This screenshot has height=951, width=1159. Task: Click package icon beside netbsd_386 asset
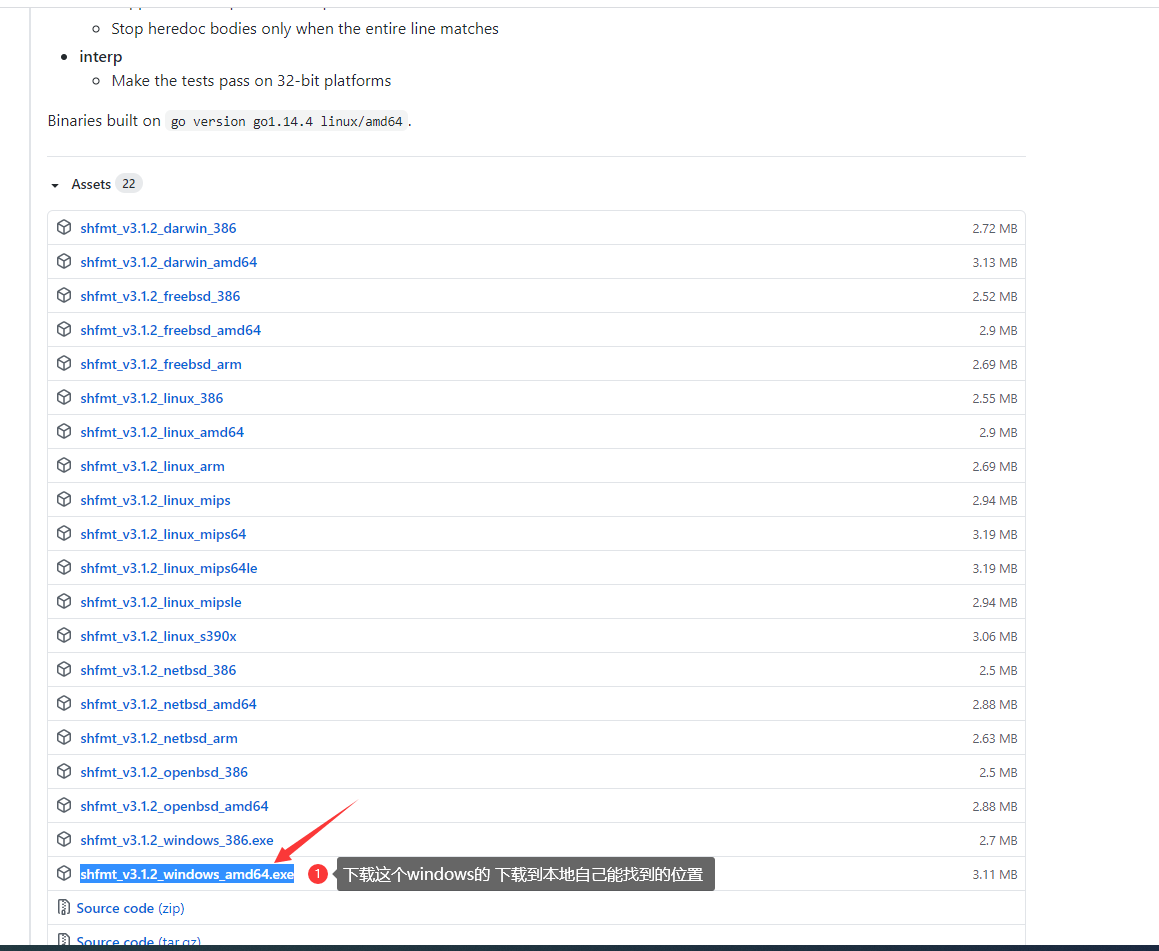pyautogui.click(x=64, y=669)
